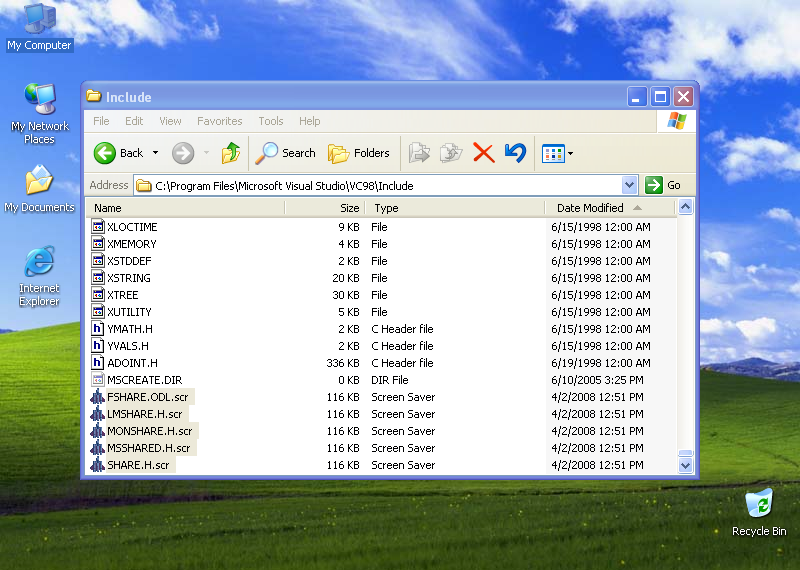Image resolution: width=800 pixels, height=570 pixels.
Task: Open the View menu
Action: pos(170,121)
